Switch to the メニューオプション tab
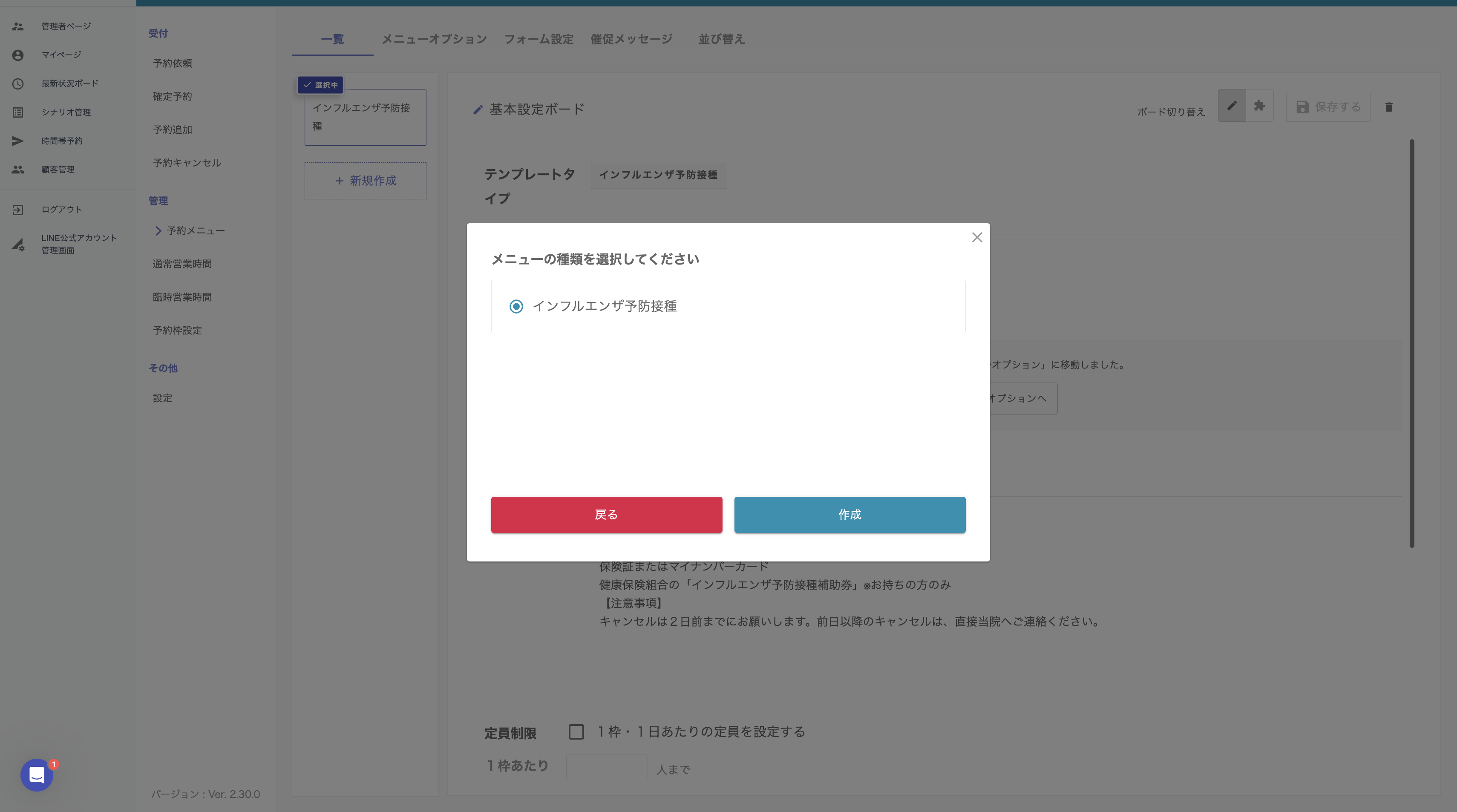Viewport: 1457px width, 812px height. point(434,39)
